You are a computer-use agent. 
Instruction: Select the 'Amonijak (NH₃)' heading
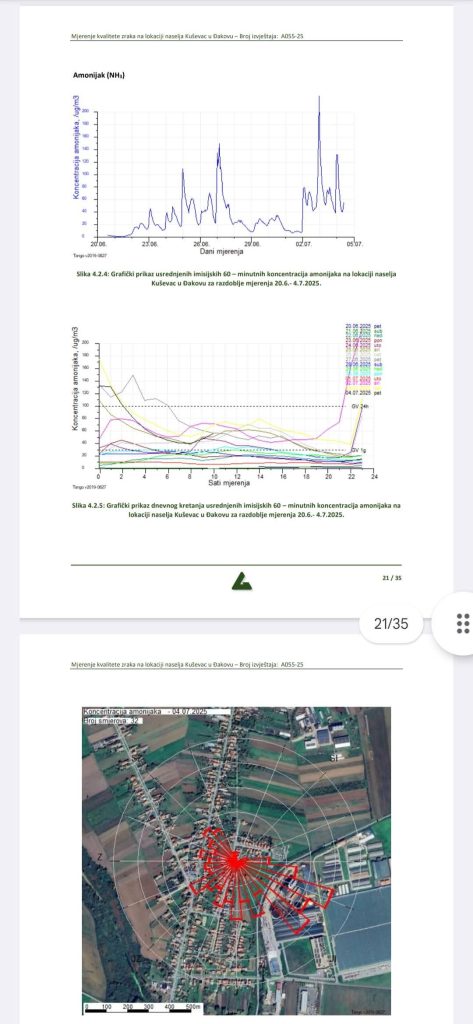pyautogui.click(x=99, y=76)
